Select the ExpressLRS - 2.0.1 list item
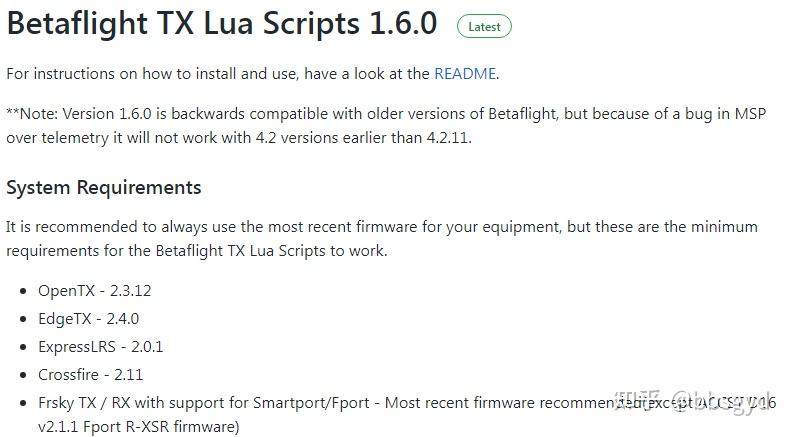This screenshot has height=437, width=790. click(x=100, y=347)
